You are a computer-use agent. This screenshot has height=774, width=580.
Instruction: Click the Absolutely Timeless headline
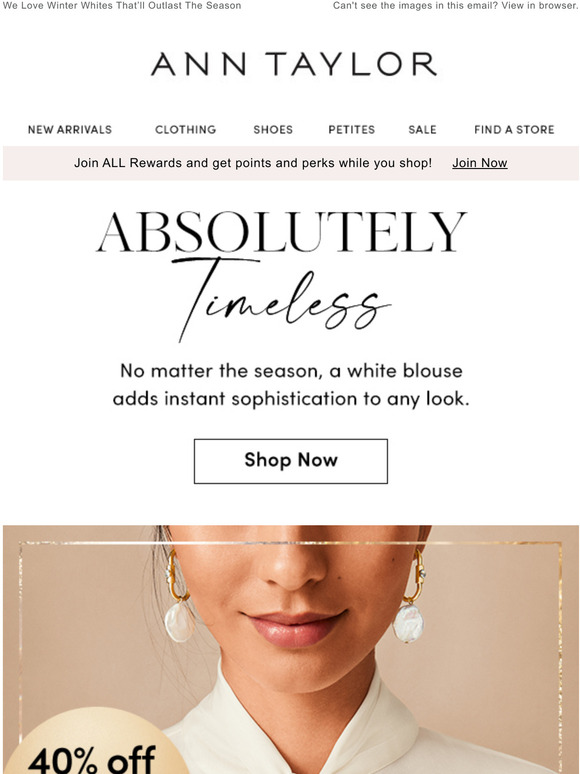281,276
